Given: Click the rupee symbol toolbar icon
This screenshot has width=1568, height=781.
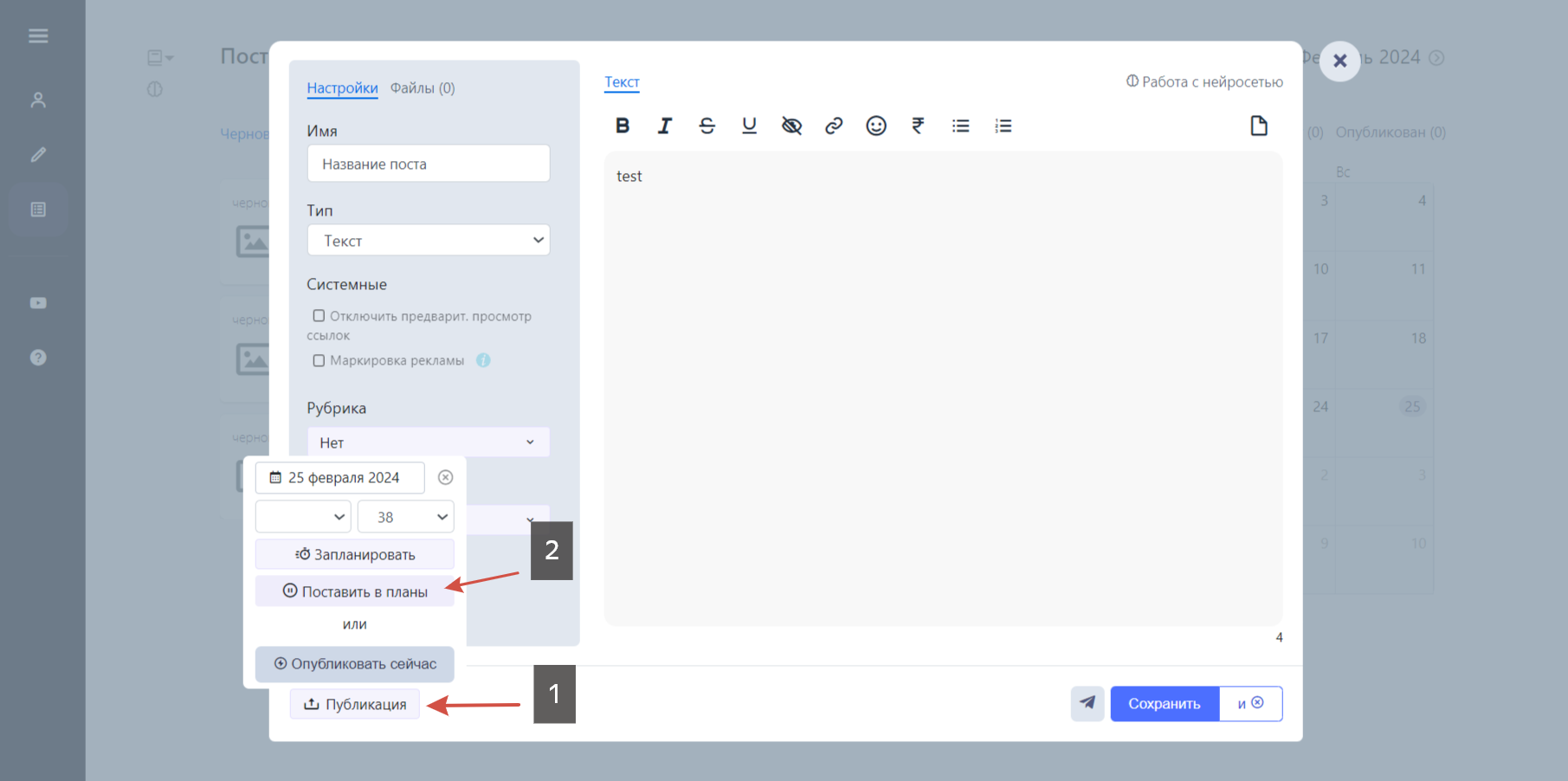Looking at the screenshot, I should [x=918, y=126].
